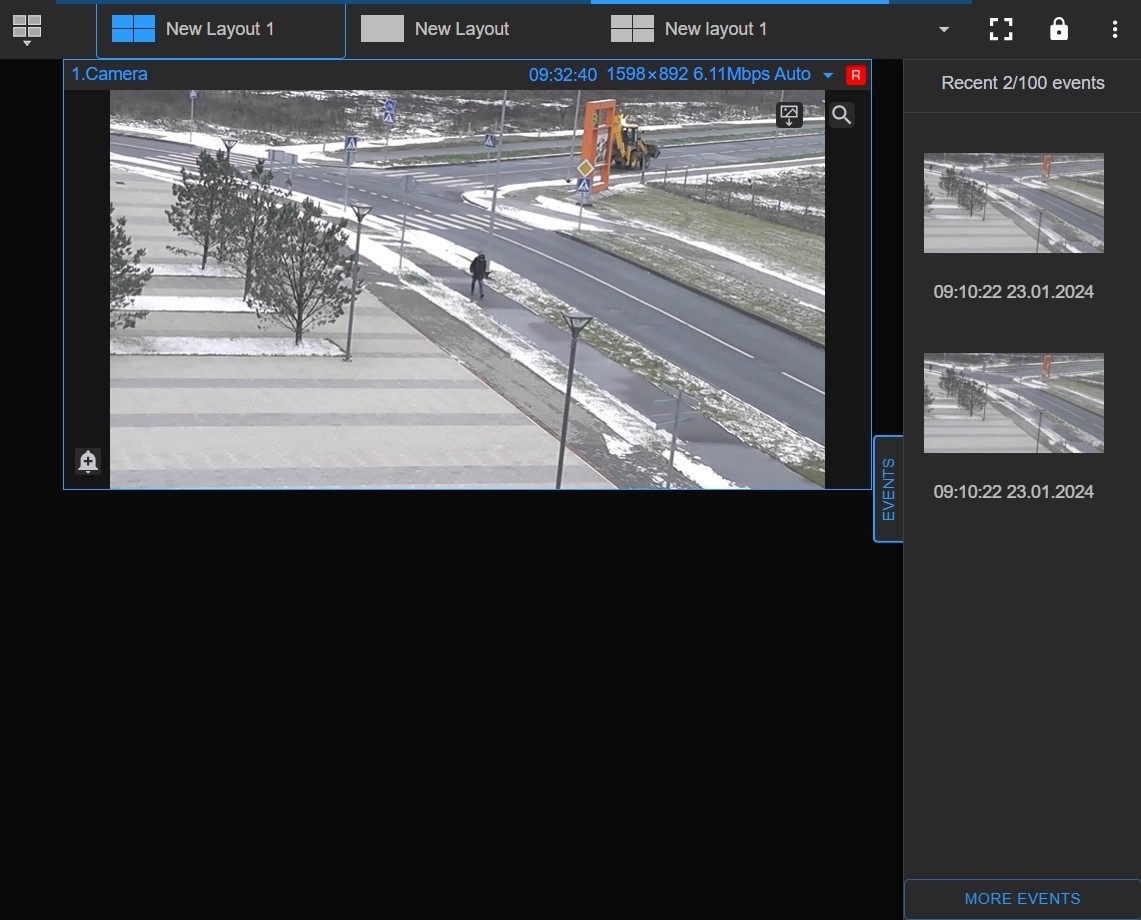Select the New Layout 1 tab label

tap(220, 29)
